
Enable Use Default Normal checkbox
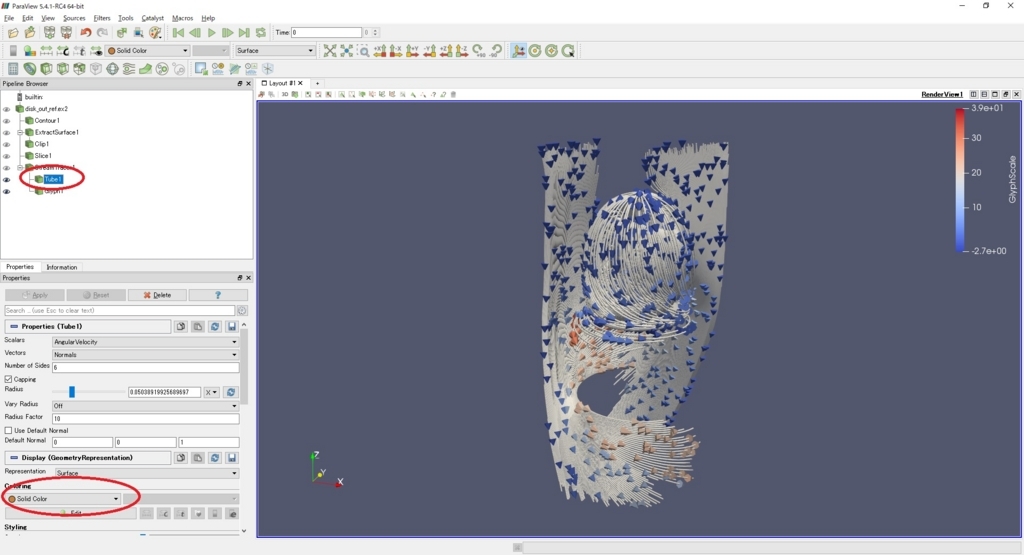point(8,430)
